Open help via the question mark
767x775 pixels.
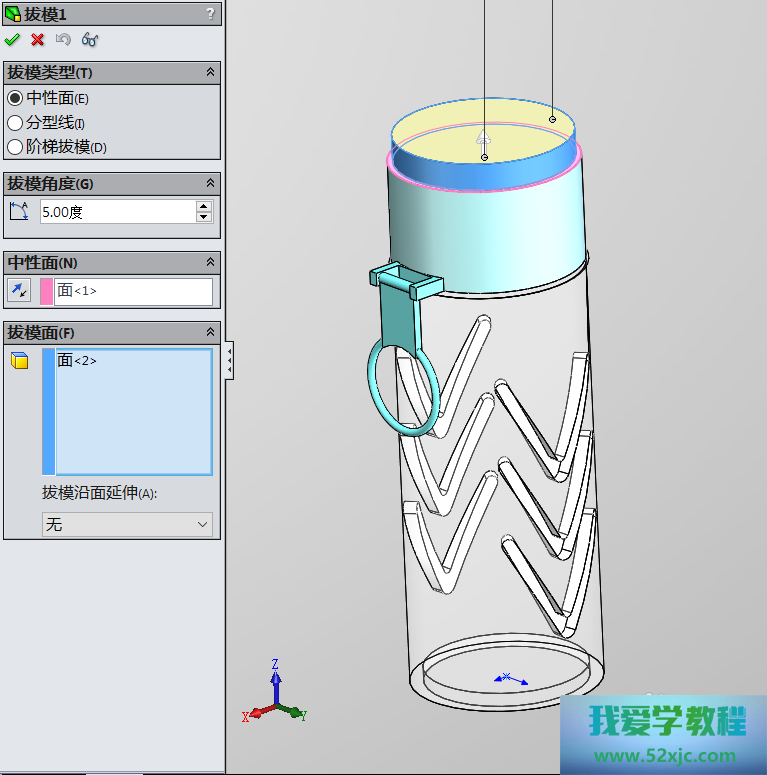pos(210,13)
